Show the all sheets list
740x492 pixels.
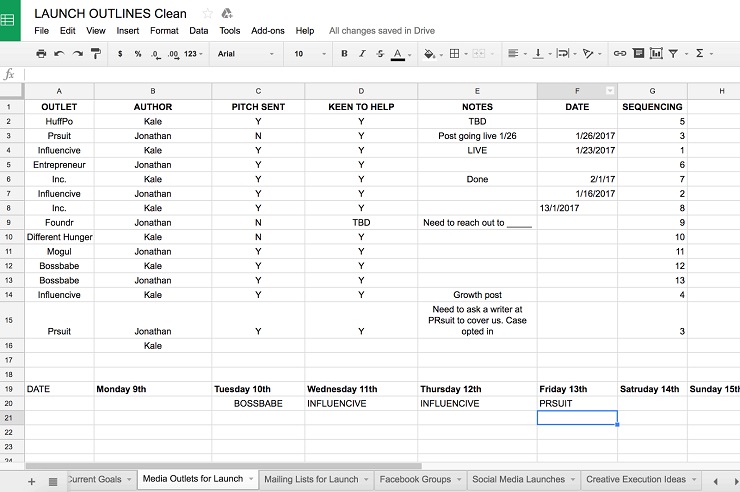pyautogui.click(x=53, y=482)
